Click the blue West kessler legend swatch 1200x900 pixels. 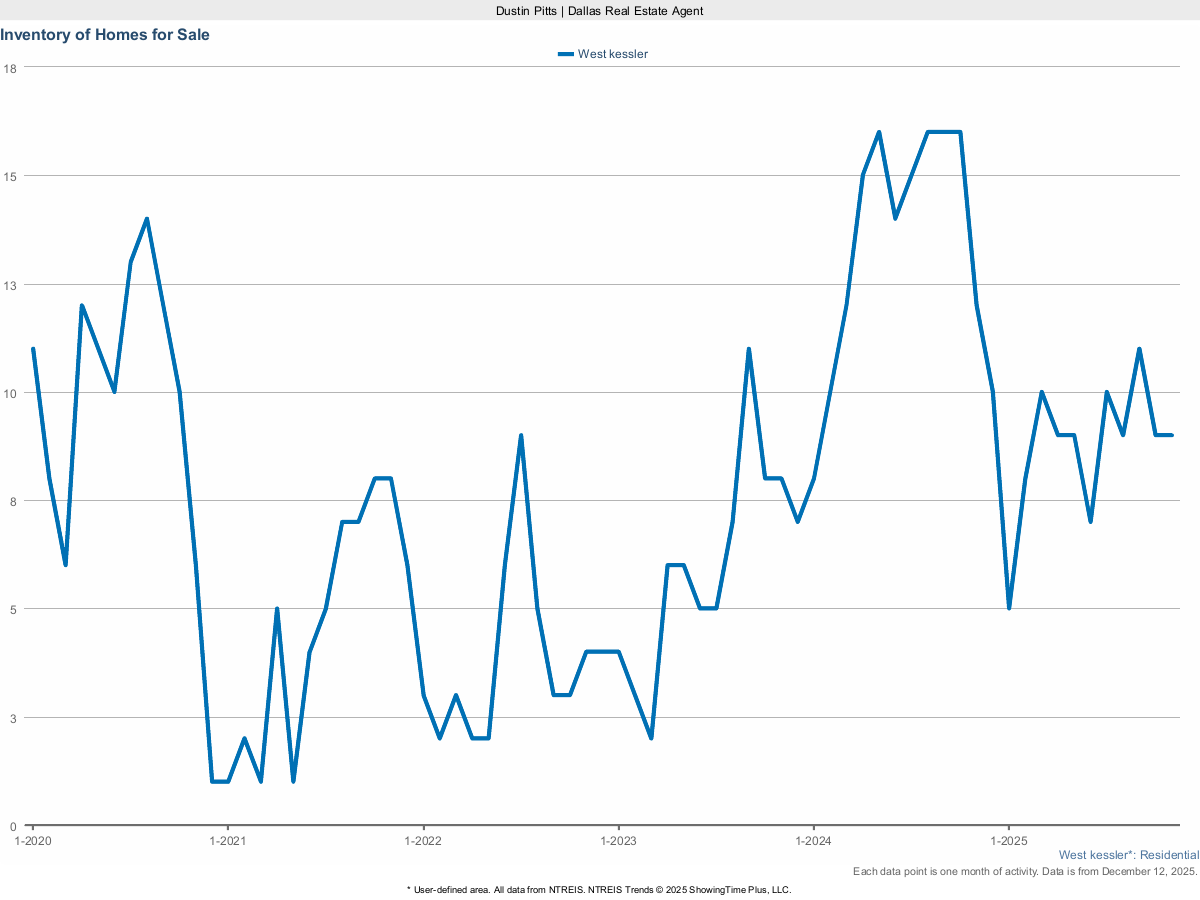tap(566, 54)
